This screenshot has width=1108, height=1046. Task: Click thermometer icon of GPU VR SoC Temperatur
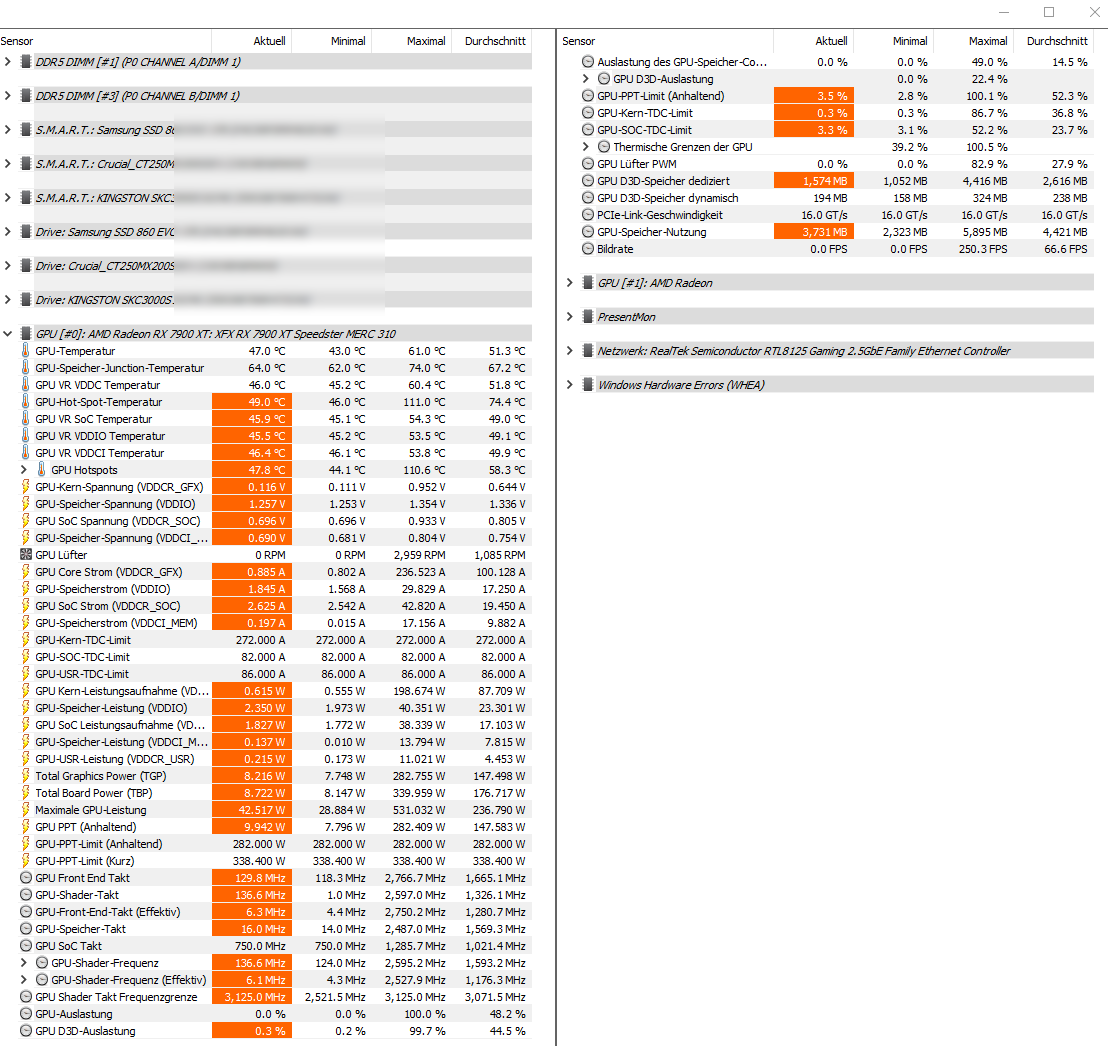coord(25,418)
